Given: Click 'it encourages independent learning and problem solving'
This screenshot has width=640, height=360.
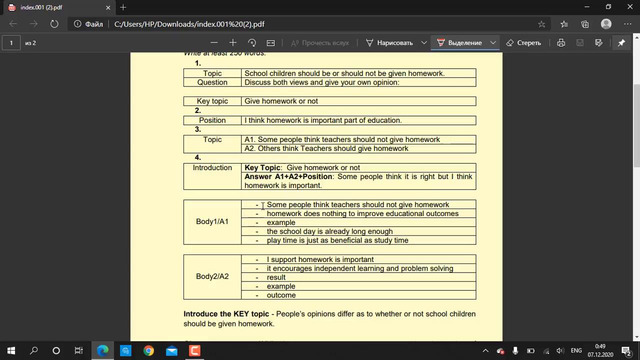Looking at the screenshot, I should pos(360,269).
